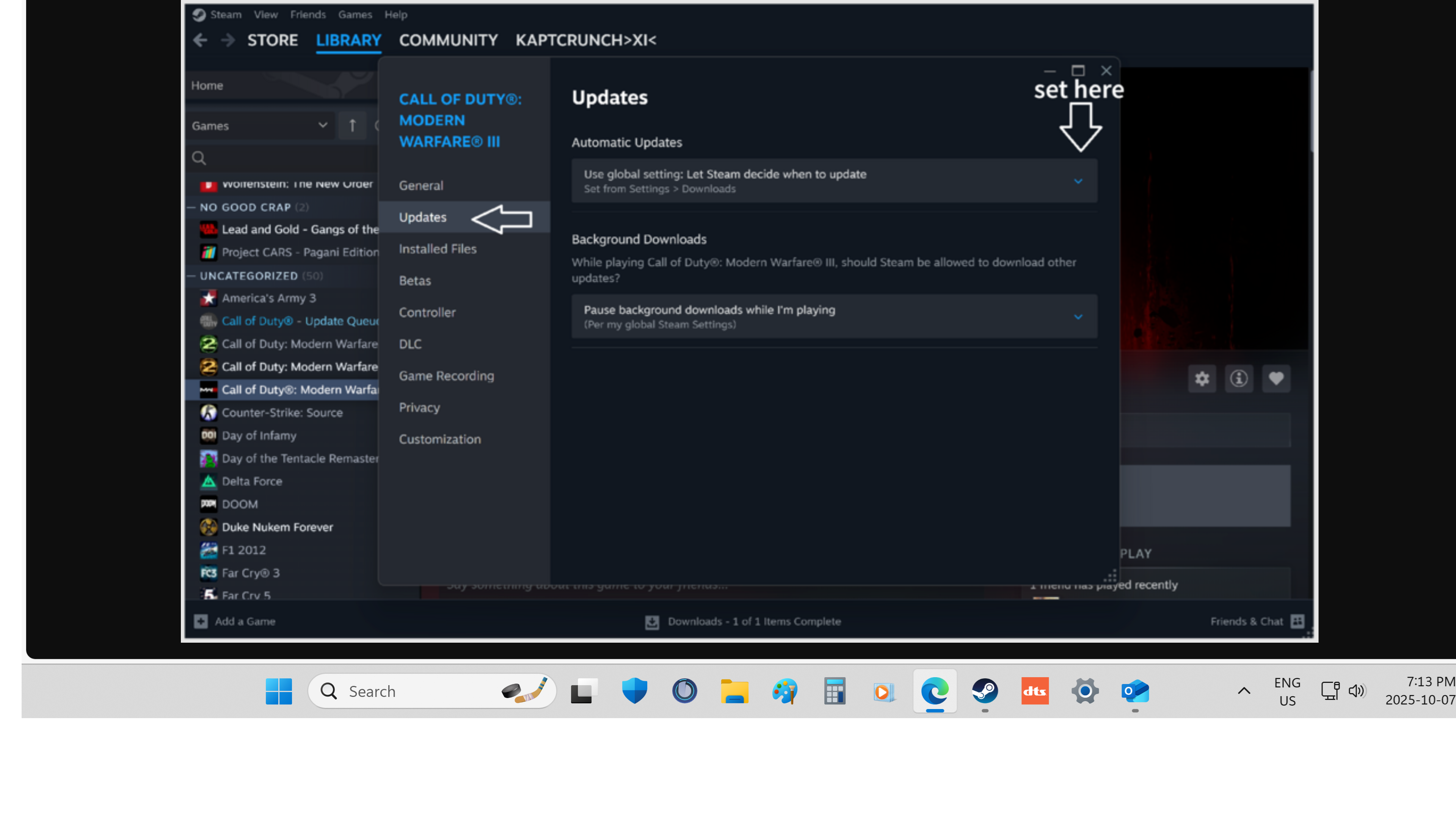Image resolution: width=1456 pixels, height=819 pixels.
Task: Go to the STORE page
Action: click(x=273, y=40)
